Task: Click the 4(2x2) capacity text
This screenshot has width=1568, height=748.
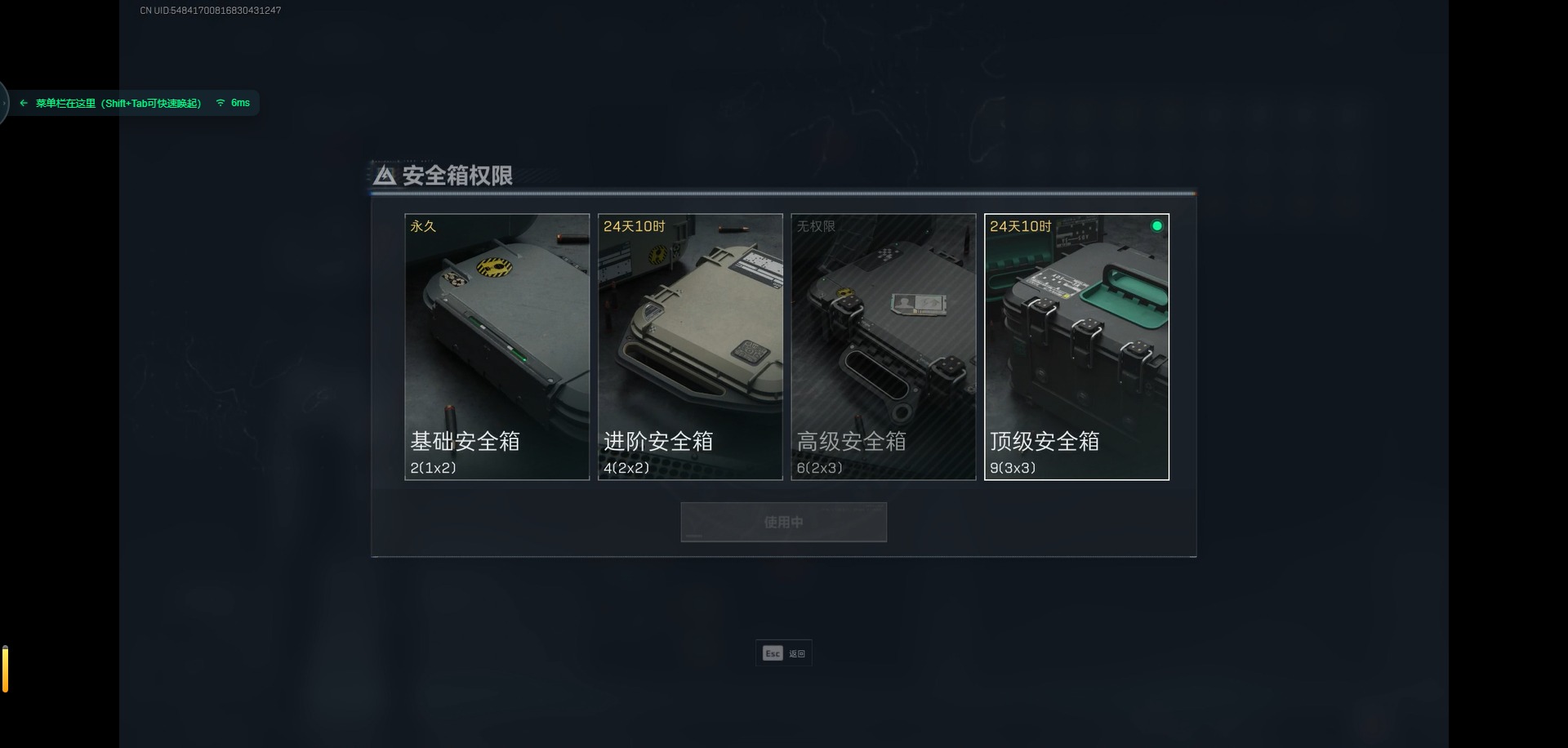Action: (626, 468)
